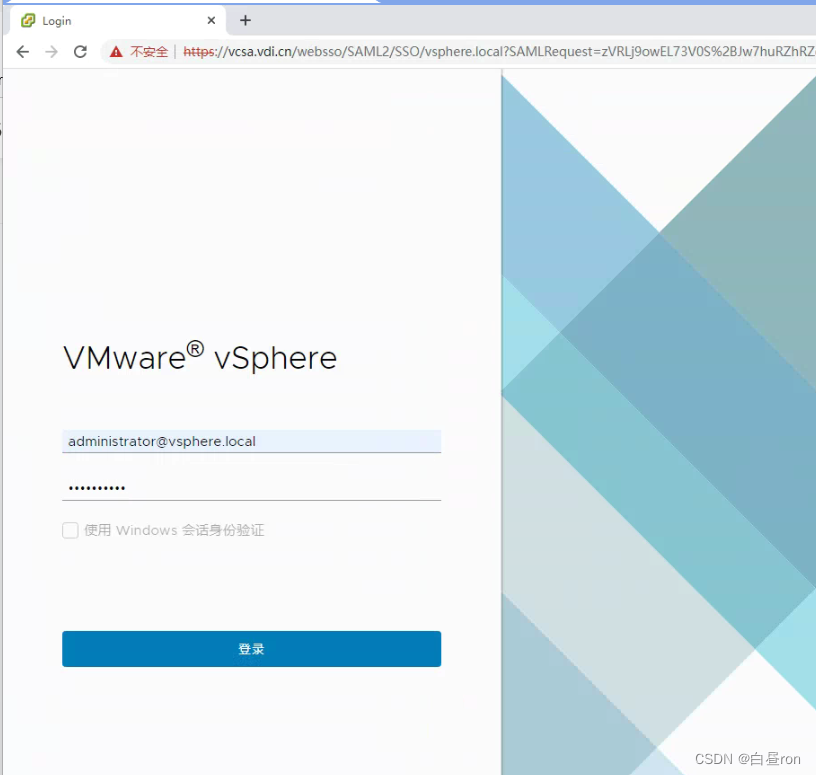Click the browser back arrow
The width and height of the screenshot is (816, 775).
tap(22, 52)
